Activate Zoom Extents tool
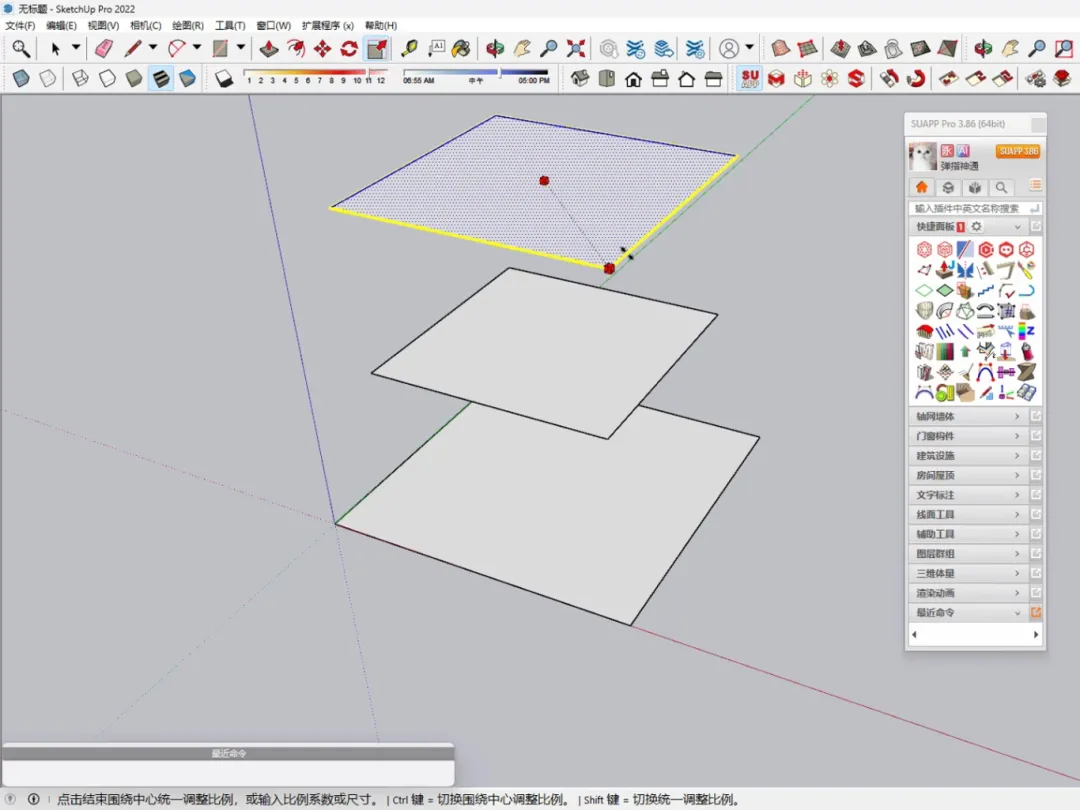 tap(576, 48)
